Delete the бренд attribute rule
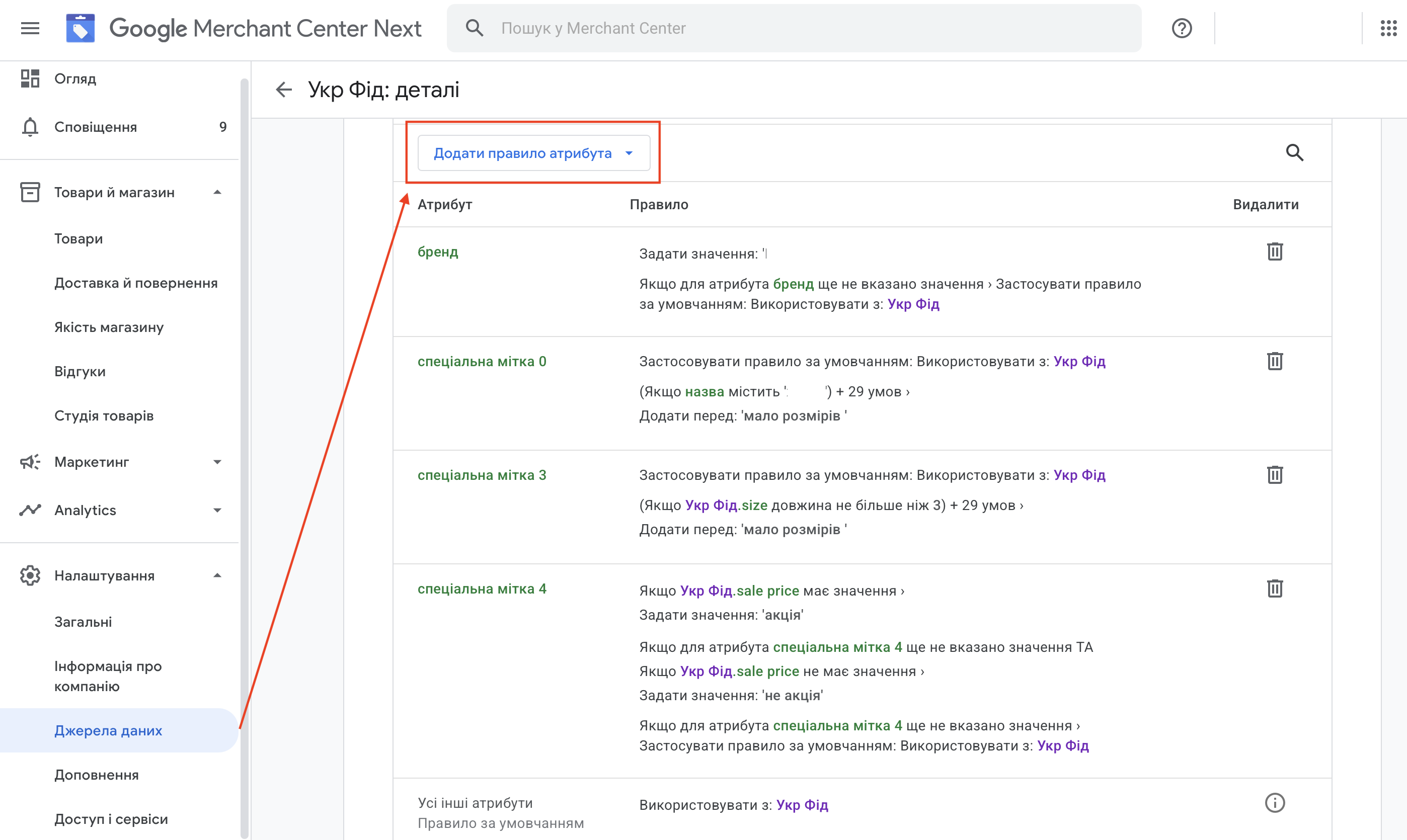The width and height of the screenshot is (1407, 840). tap(1275, 252)
